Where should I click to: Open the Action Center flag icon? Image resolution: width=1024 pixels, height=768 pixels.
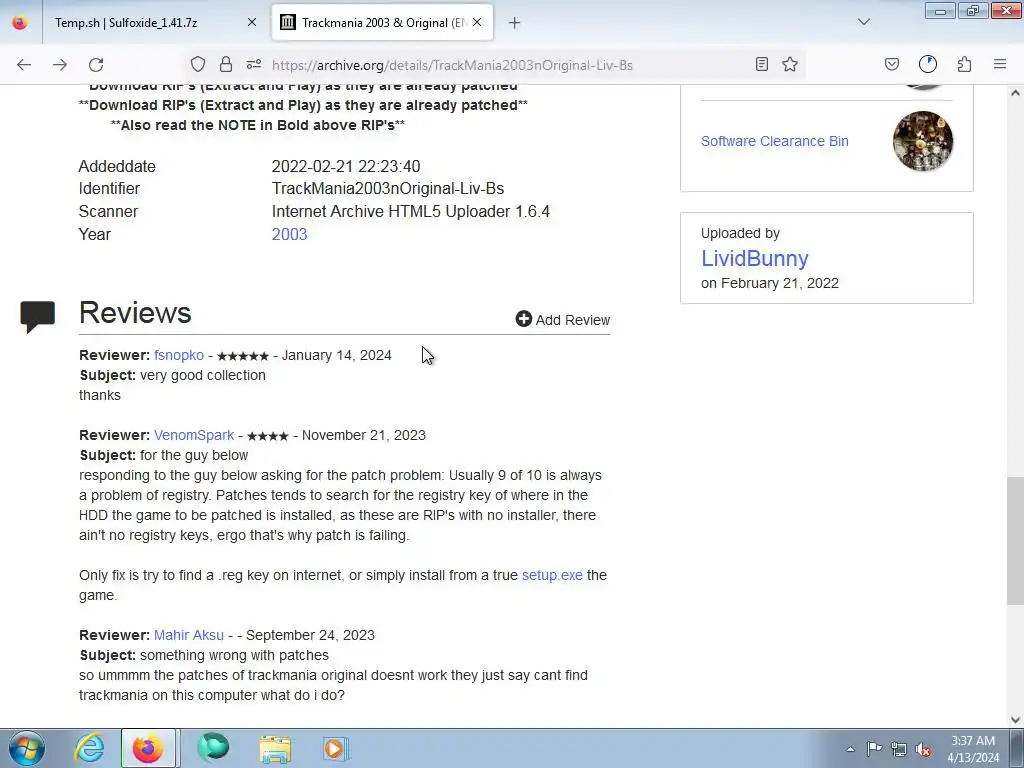[x=874, y=749]
